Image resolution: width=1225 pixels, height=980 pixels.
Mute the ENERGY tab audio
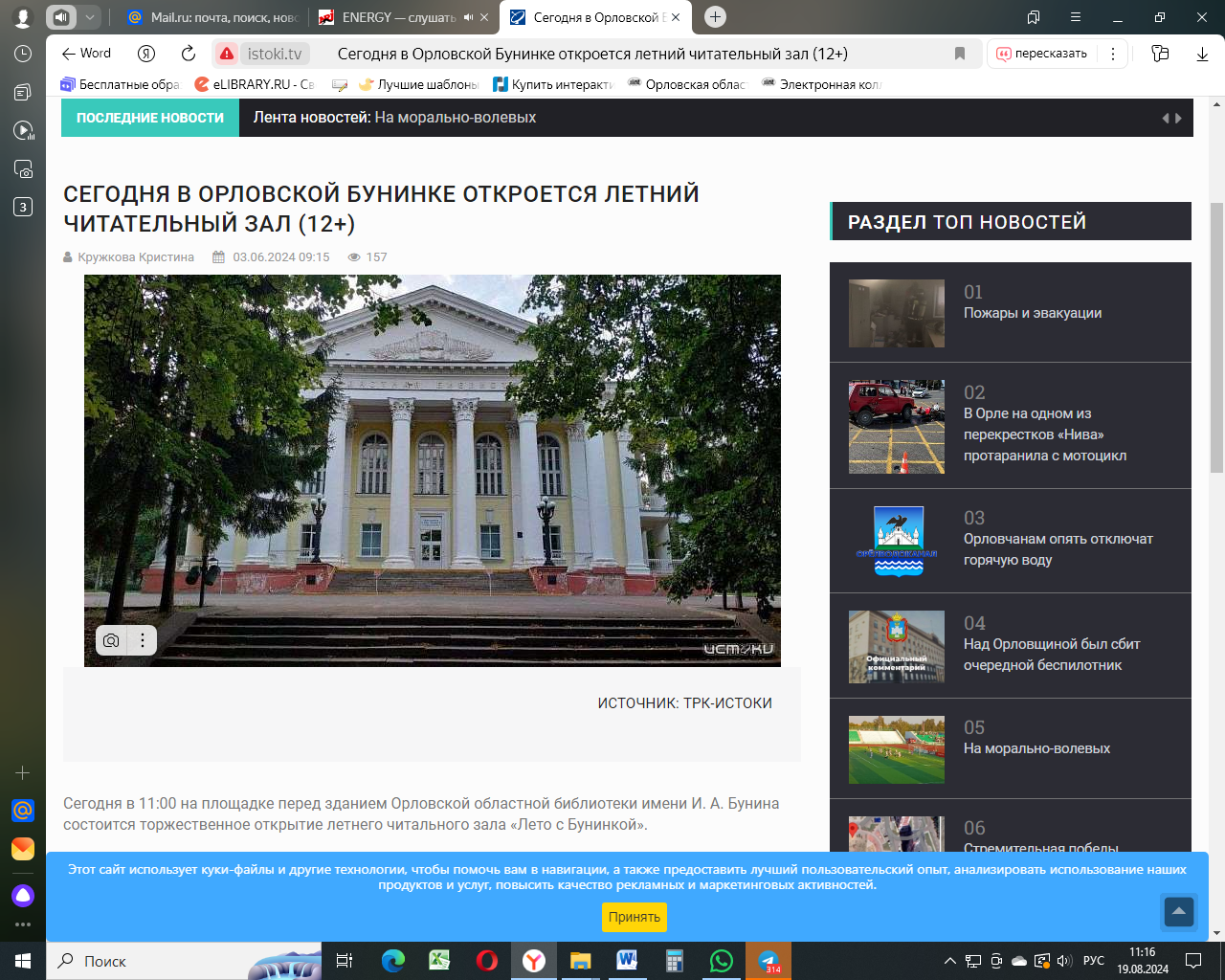click(x=469, y=17)
